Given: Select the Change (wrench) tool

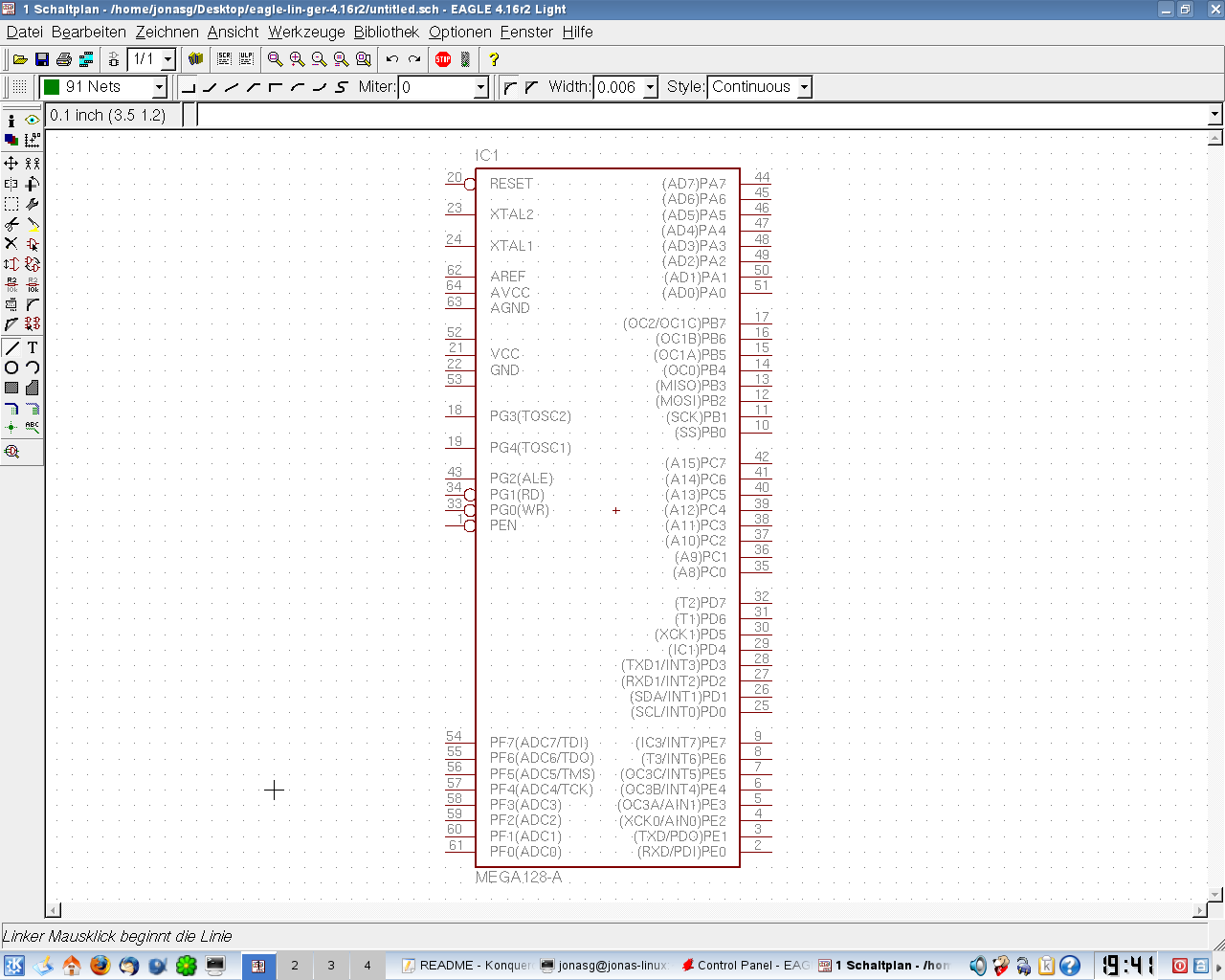Looking at the screenshot, I should coord(33,204).
